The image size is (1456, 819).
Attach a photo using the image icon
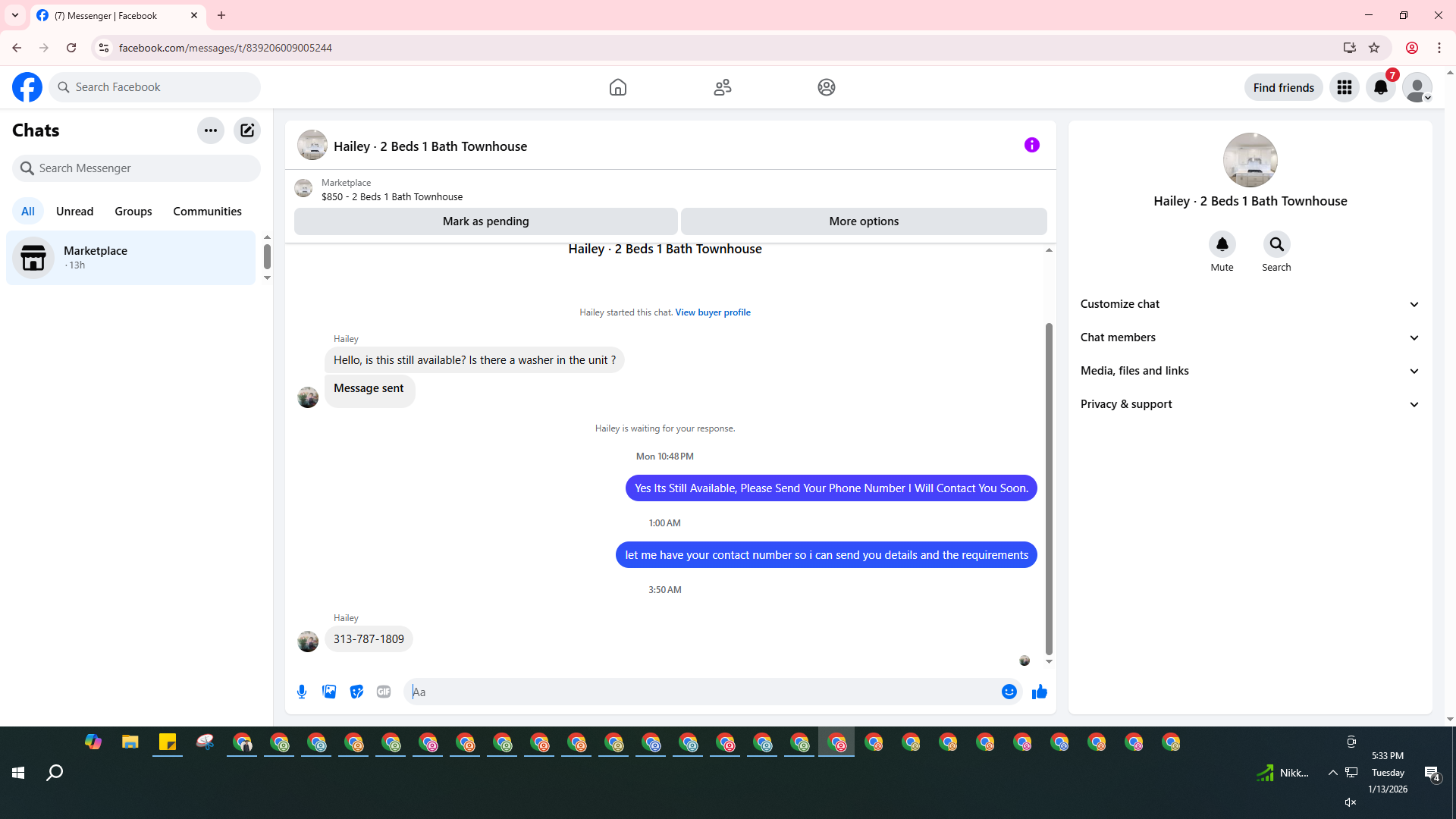(x=329, y=692)
